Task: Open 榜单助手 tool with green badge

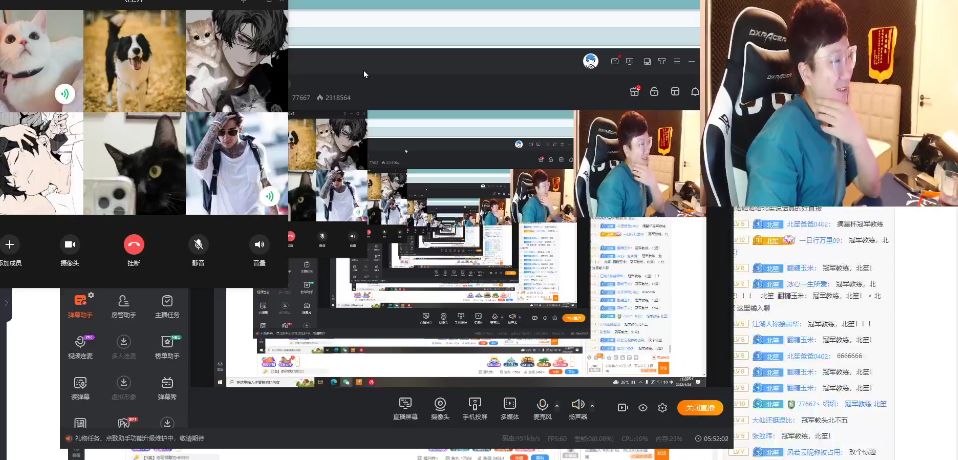Action: point(167,347)
